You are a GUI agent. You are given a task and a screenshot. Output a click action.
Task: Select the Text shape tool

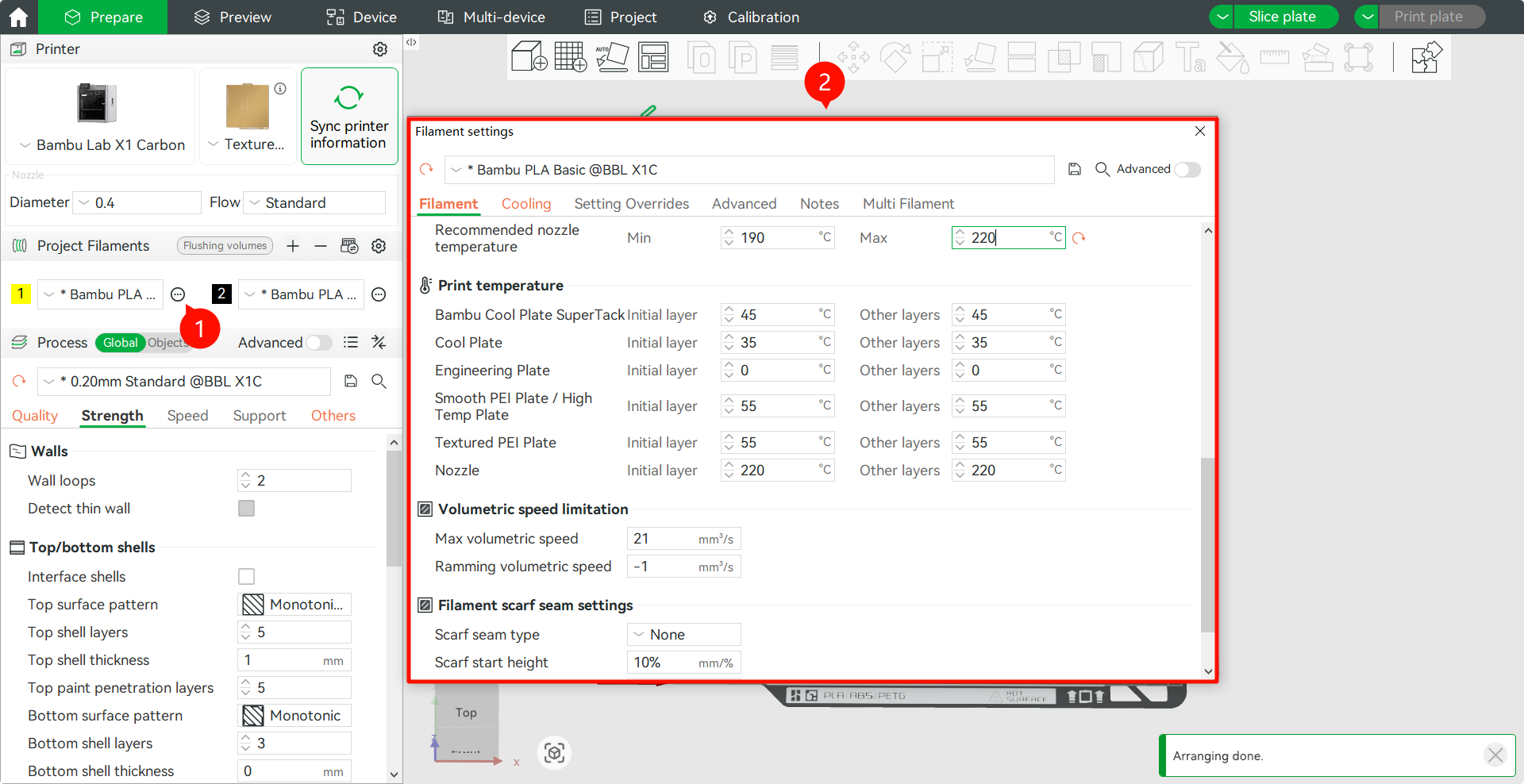[x=1190, y=57]
